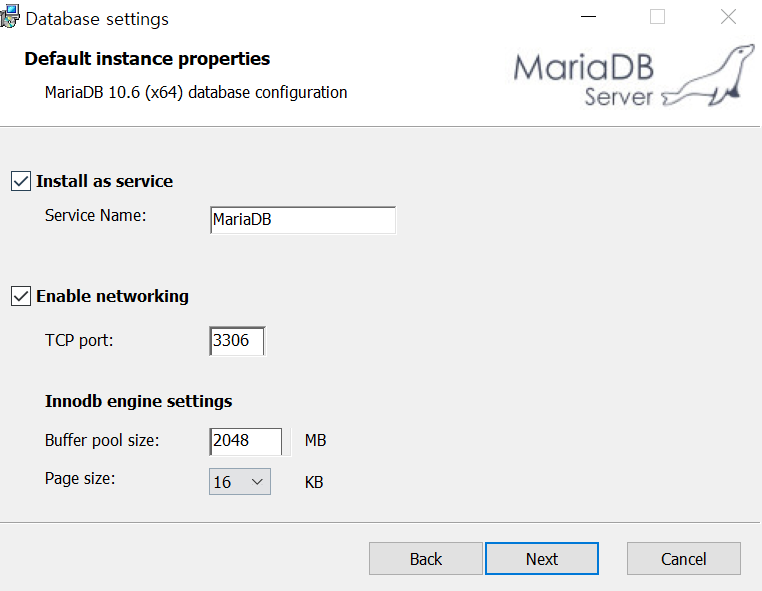Click the installer icon in the title bar
Image resolution: width=762 pixels, height=591 pixels.
pyautogui.click(x=10, y=17)
